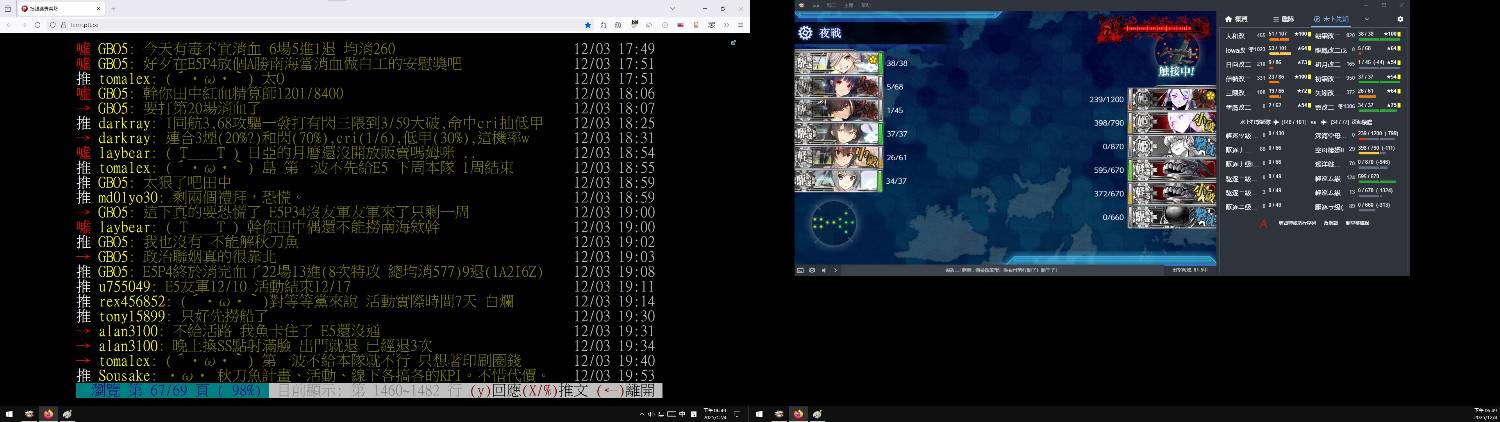This screenshot has height=422, width=1500.
Task: Open Firefox from the left taskbar
Action: tap(46, 414)
